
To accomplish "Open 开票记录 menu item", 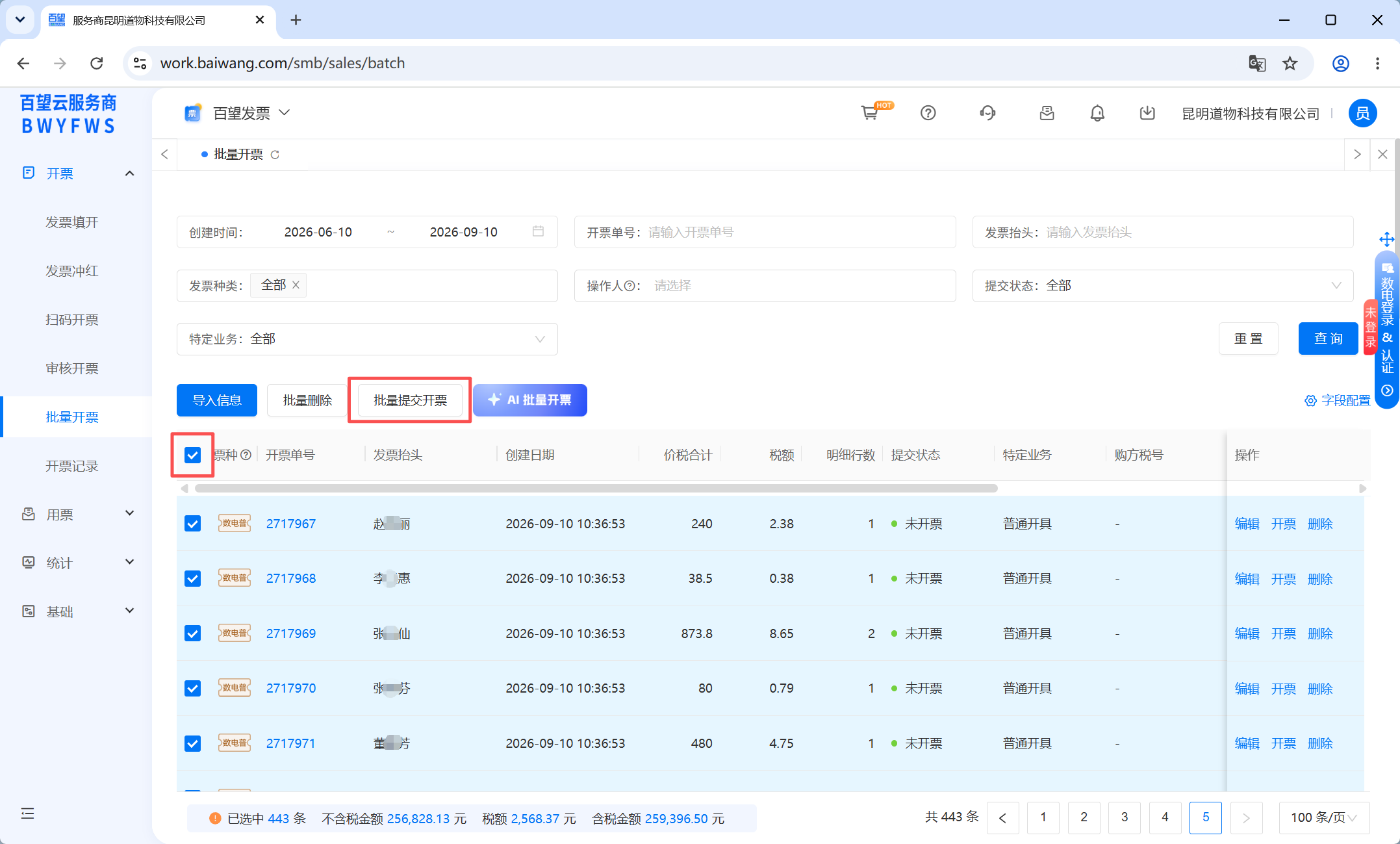I will click(72, 466).
